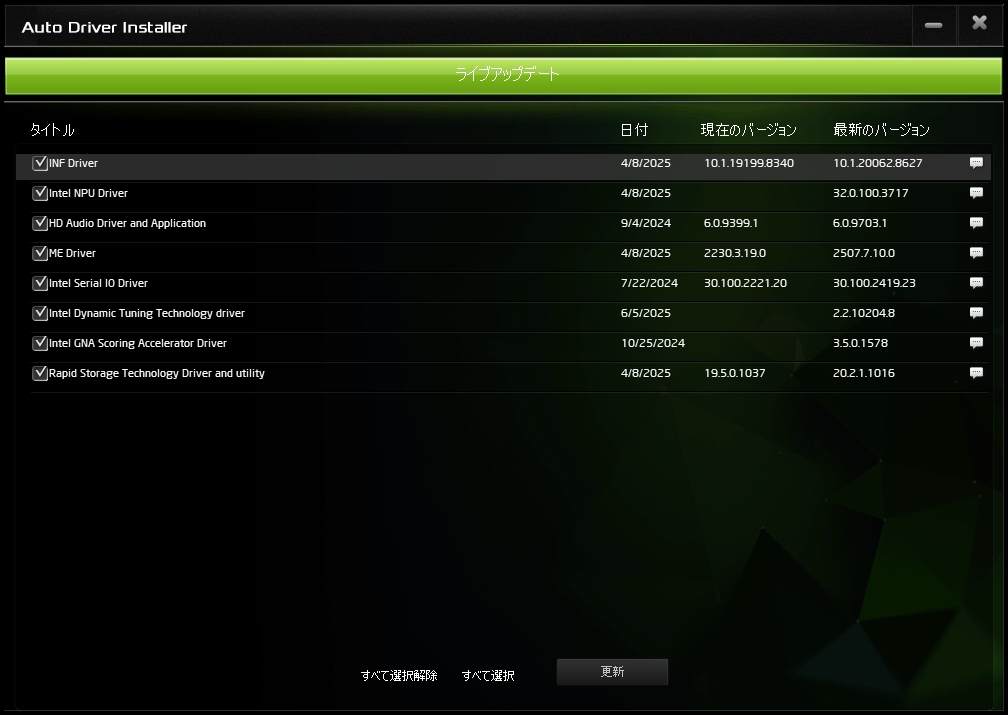This screenshot has height=715, width=1008.
Task: Click latest version 32.0.100.3717
Action: pos(870,193)
